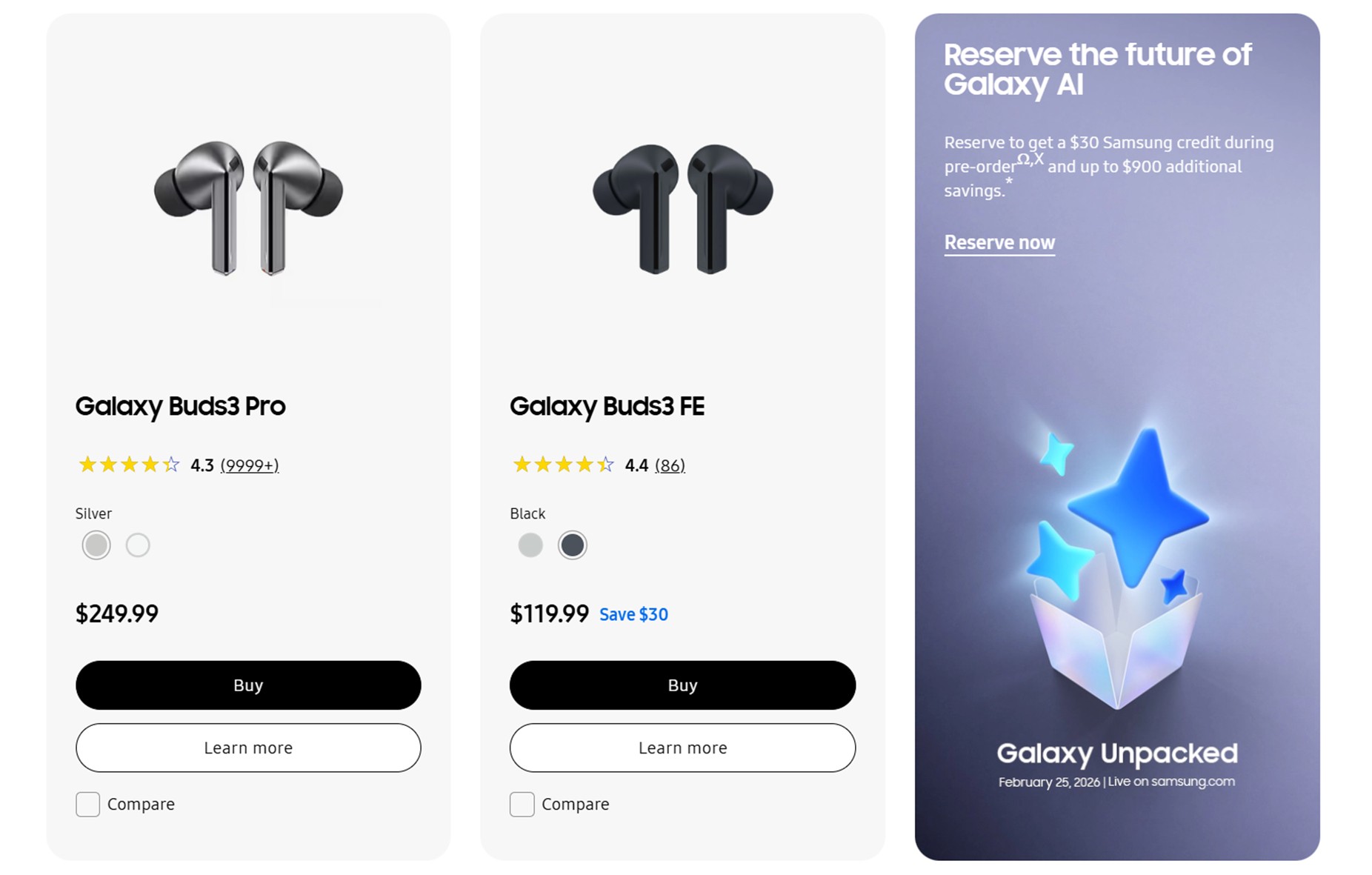Select the Black color swatch for Buds3 FE
The image size is (1372, 875).
coord(572,545)
